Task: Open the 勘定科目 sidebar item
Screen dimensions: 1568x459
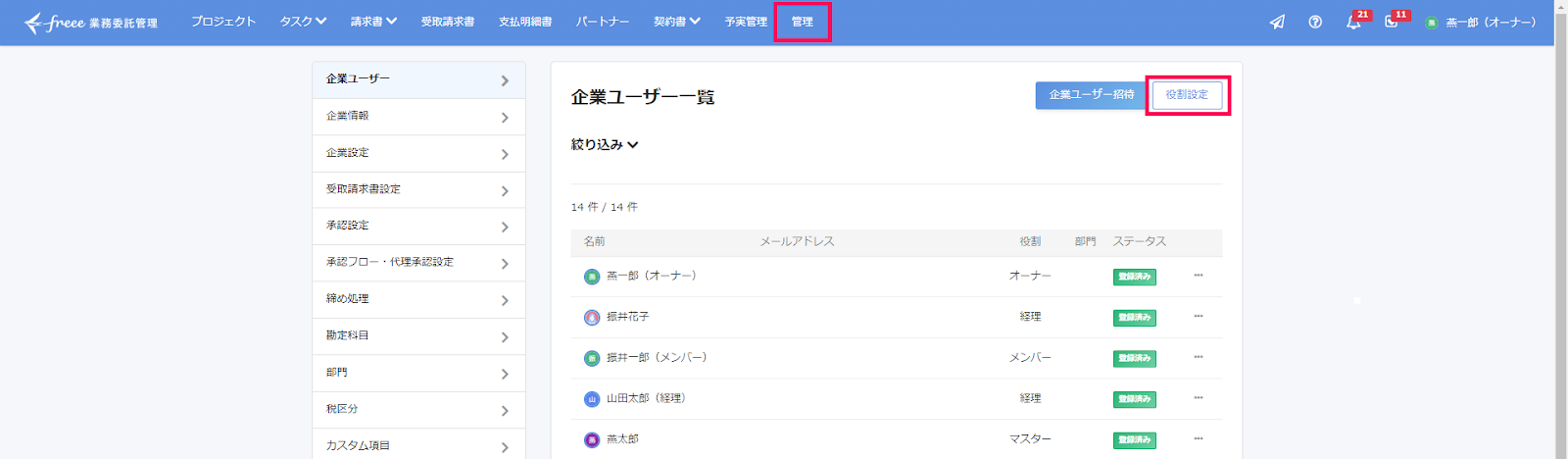Action: [418, 336]
